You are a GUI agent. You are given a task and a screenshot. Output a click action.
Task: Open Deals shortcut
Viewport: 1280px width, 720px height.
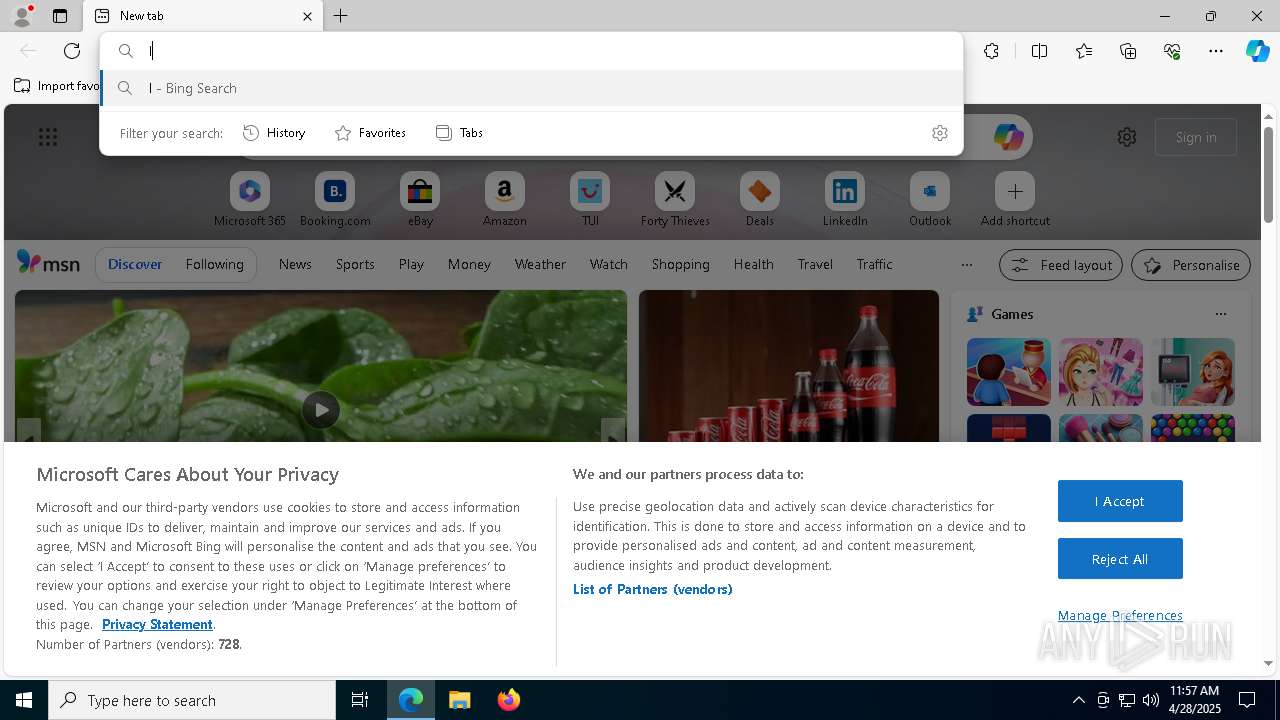760,200
